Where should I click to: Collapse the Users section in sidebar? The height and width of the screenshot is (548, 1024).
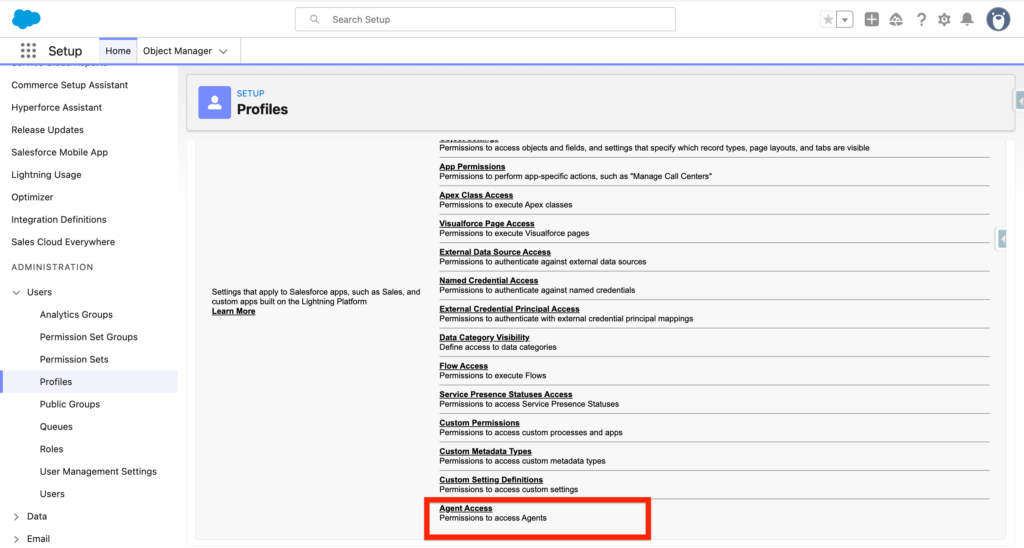coord(16,292)
